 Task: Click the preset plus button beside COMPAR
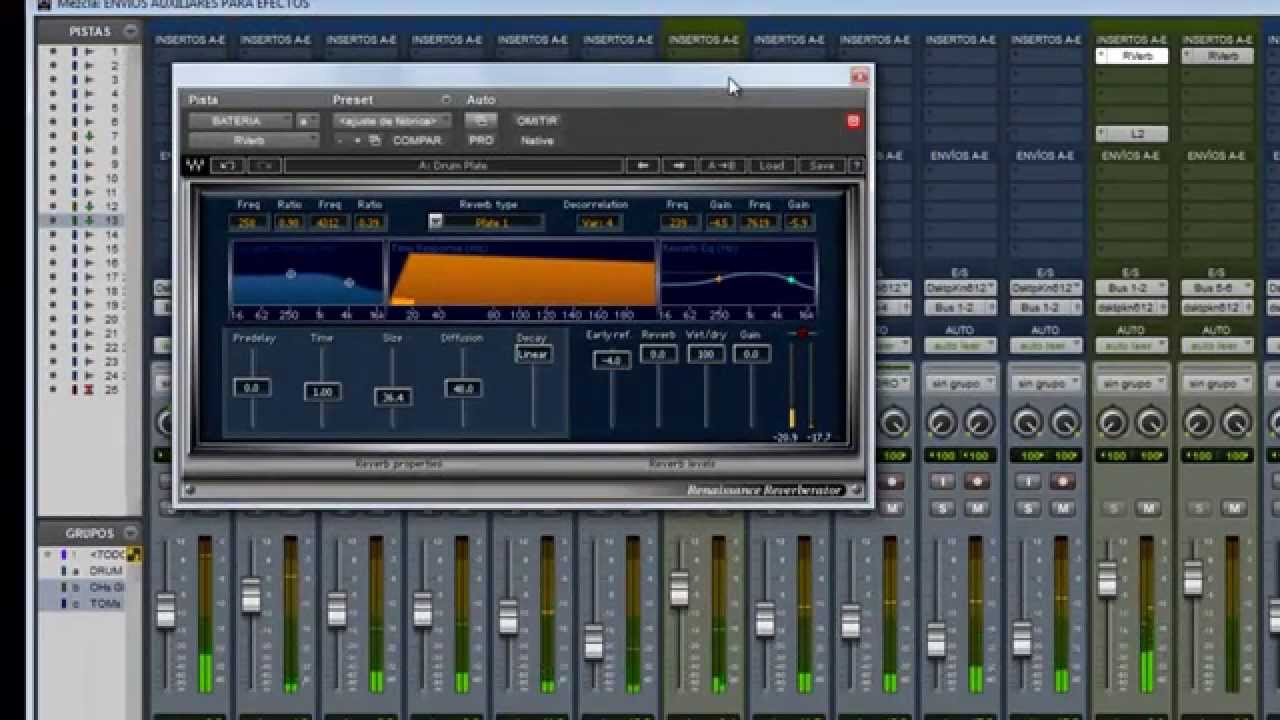(x=358, y=141)
